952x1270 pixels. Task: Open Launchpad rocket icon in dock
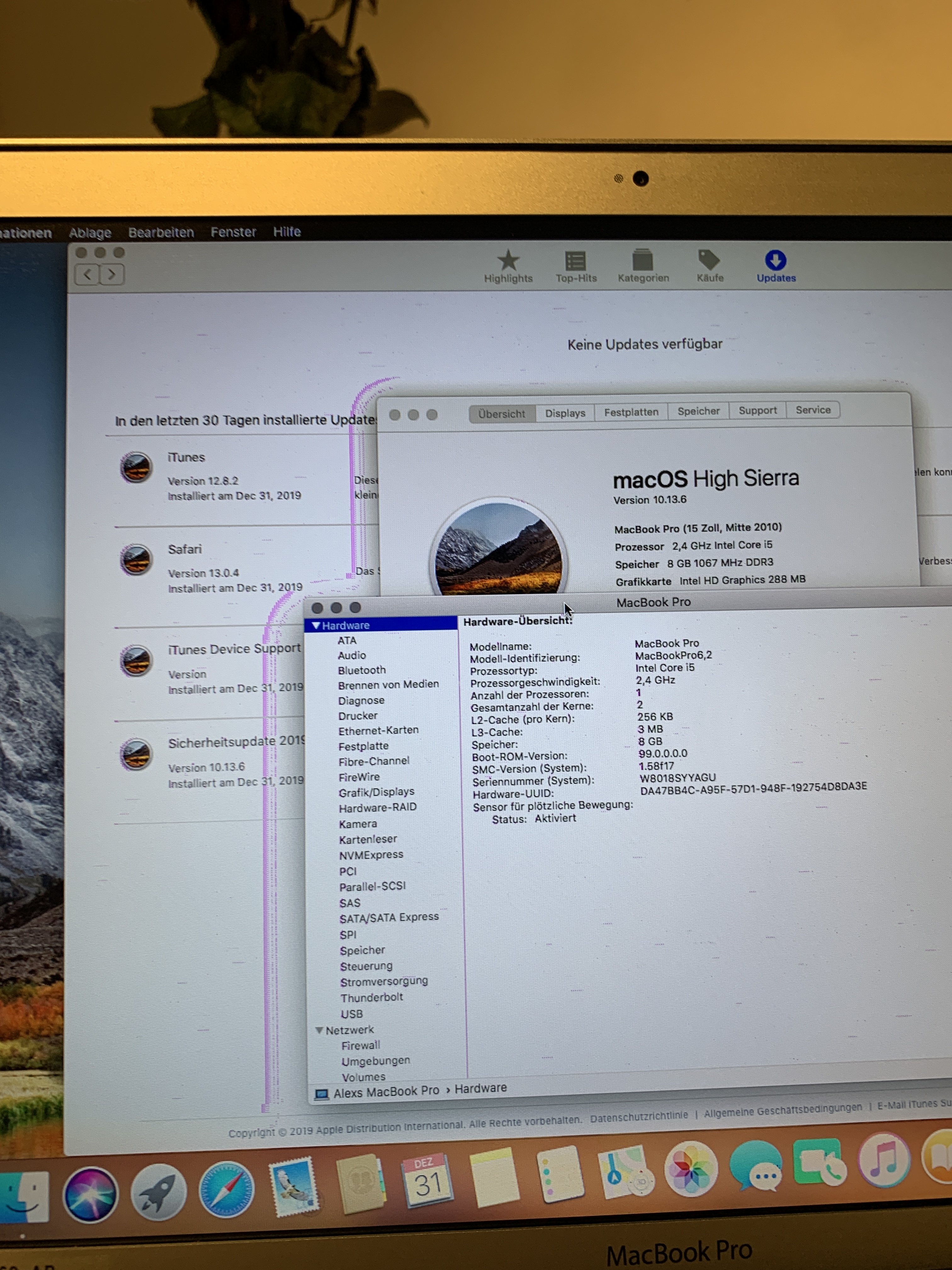coord(158,1193)
